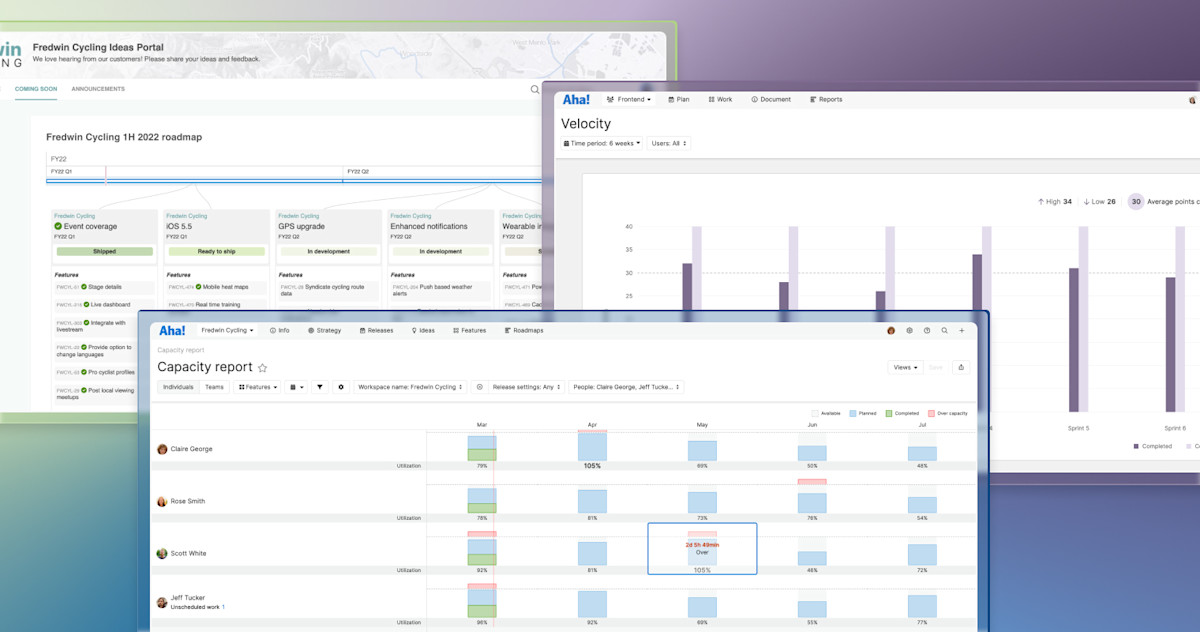The width and height of the screenshot is (1200, 632).
Task: Switch capacity view to Teams
Action: (214, 387)
